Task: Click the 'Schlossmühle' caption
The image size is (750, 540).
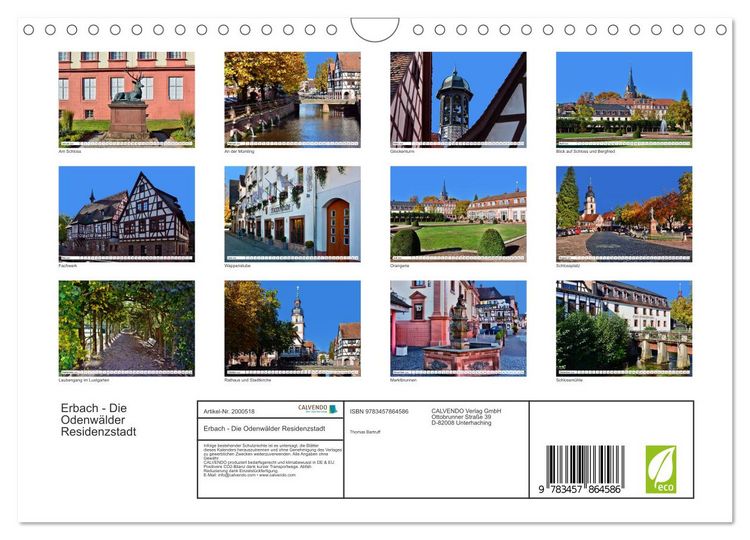Action: coord(569,380)
